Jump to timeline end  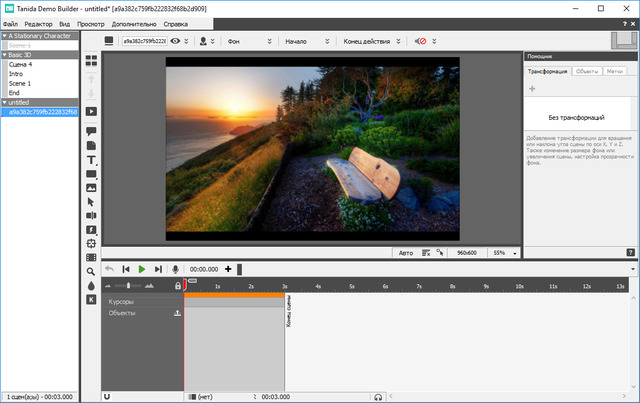[158, 269]
